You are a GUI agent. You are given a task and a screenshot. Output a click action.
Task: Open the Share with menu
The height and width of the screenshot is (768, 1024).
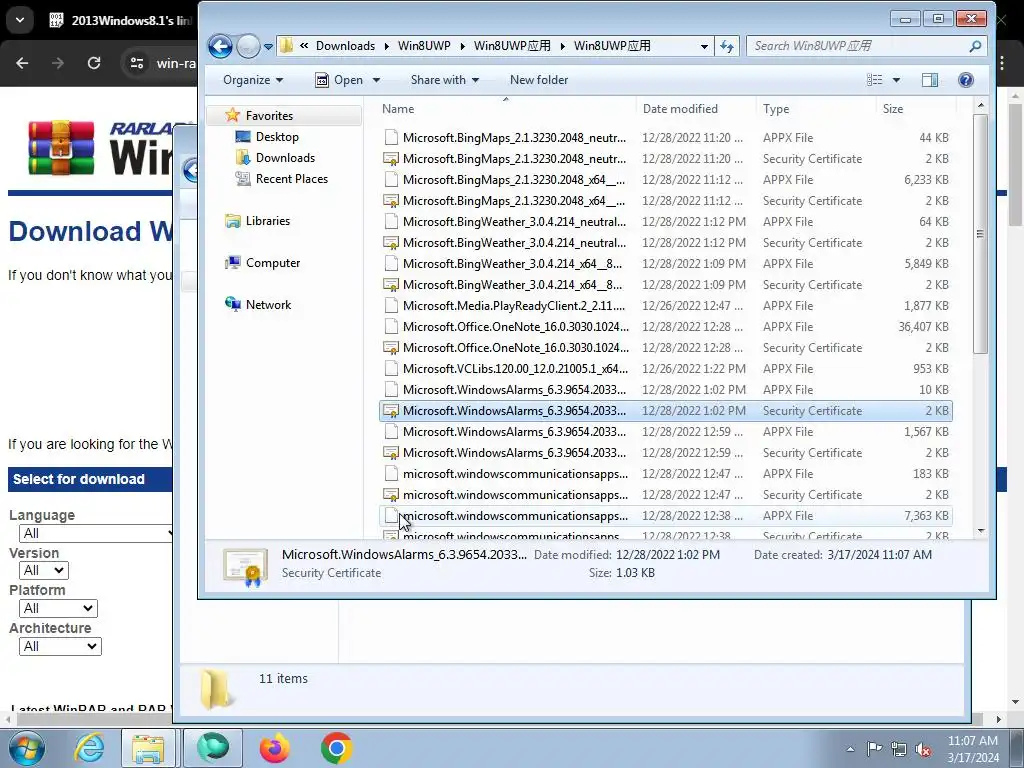coord(444,80)
